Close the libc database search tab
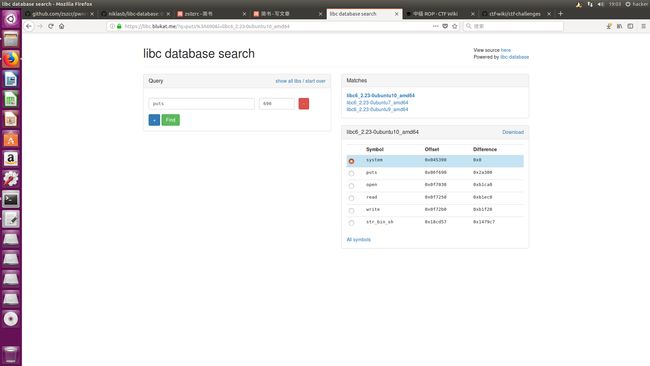 coord(396,14)
